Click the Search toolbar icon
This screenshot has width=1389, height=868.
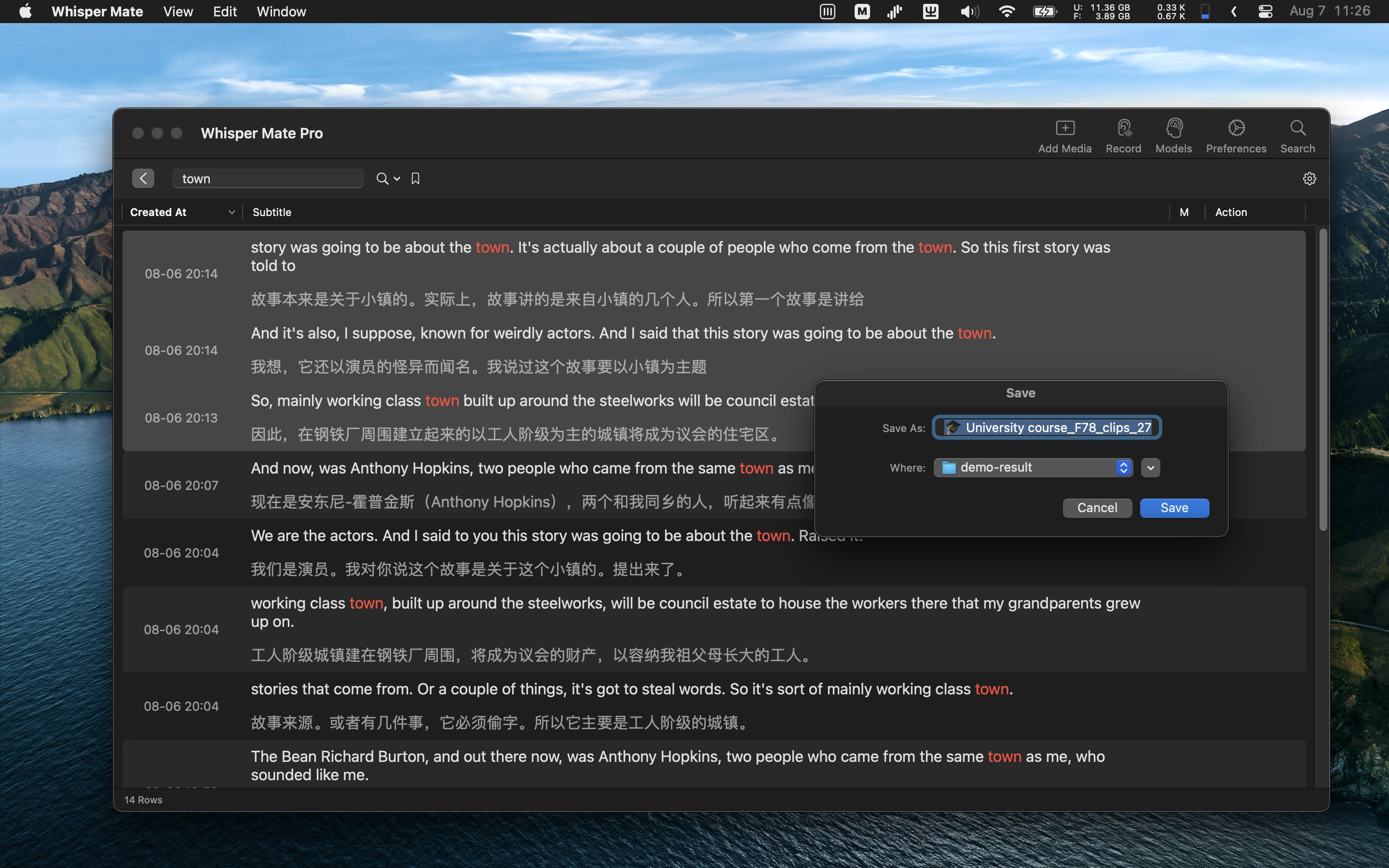[x=1297, y=136]
